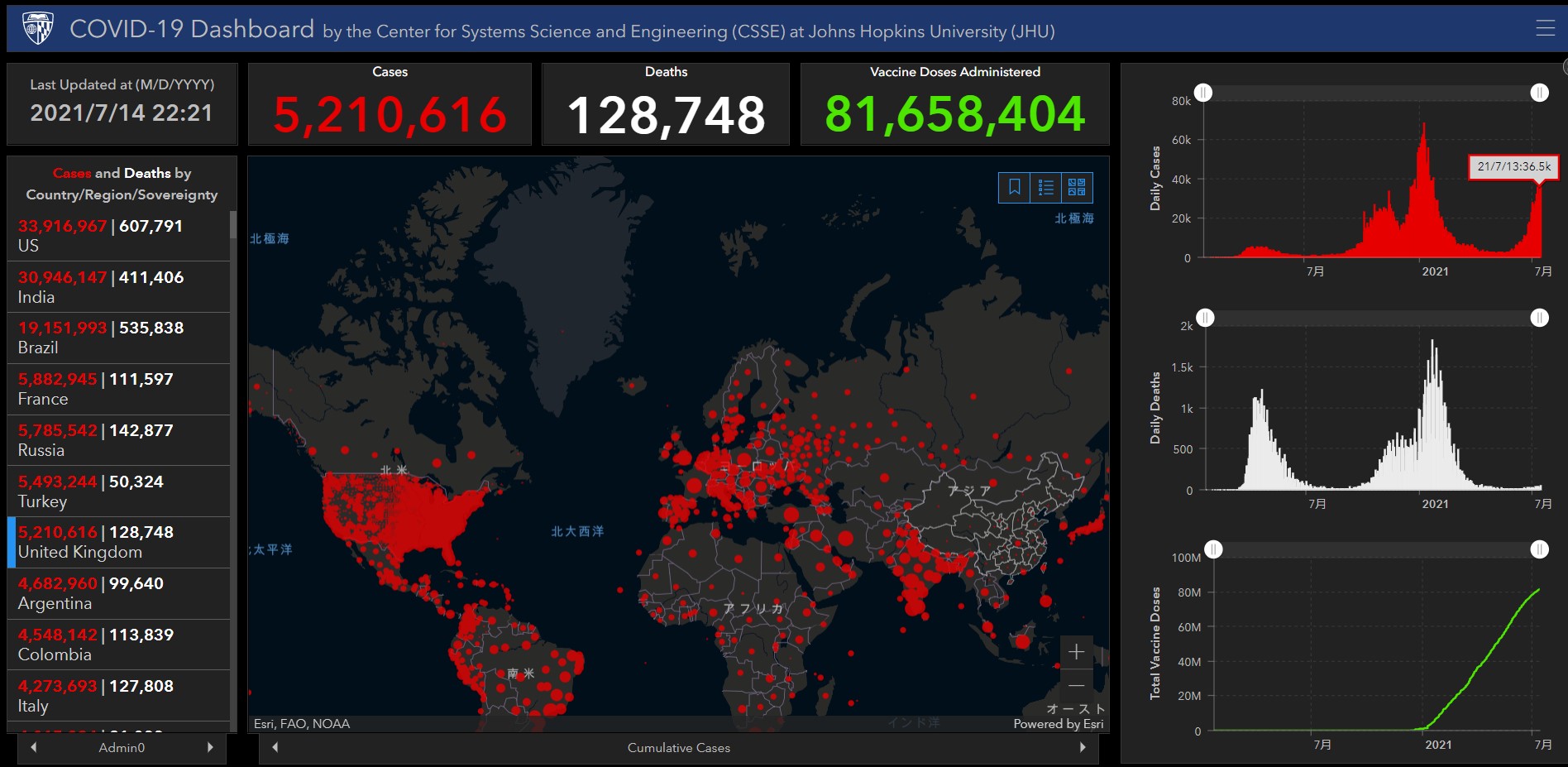Click Daily Deaths right range slider handle

tap(1539, 318)
